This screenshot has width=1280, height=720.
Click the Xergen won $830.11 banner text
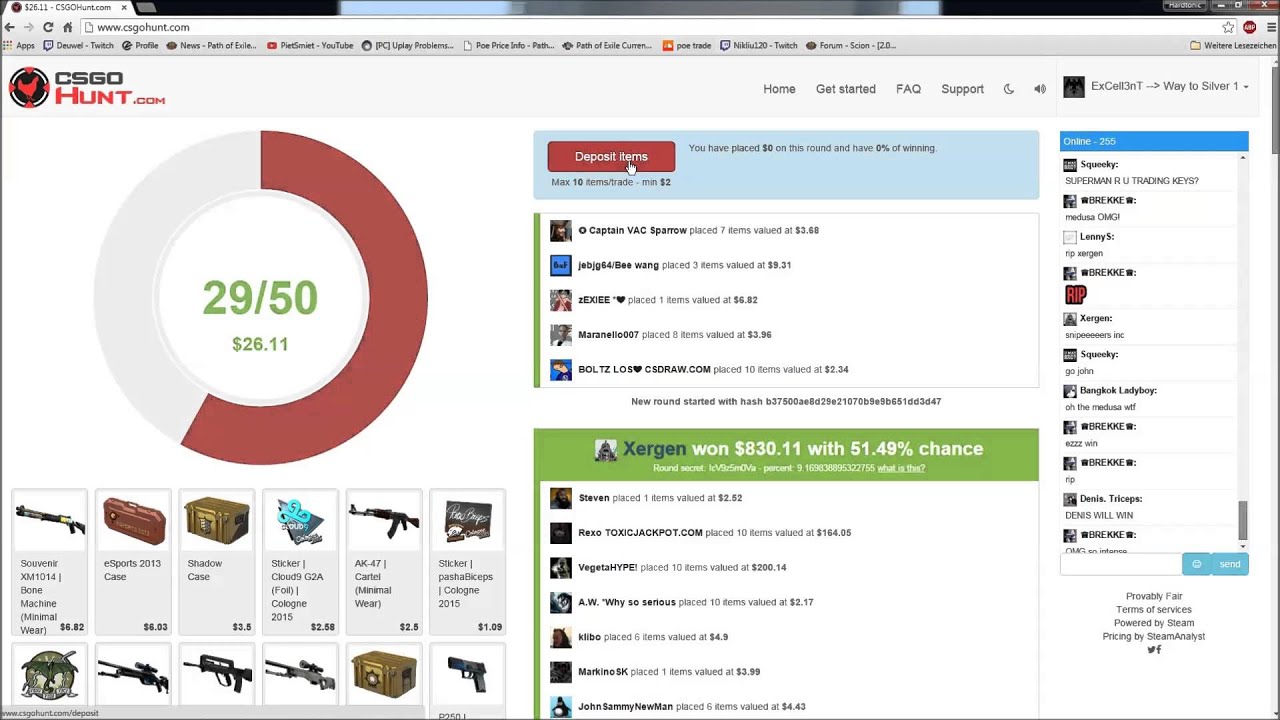(x=803, y=449)
